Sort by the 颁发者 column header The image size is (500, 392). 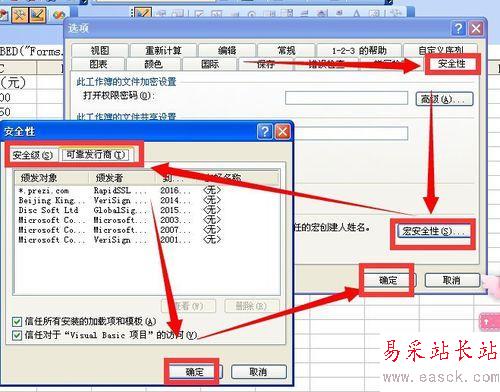pos(122,178)
